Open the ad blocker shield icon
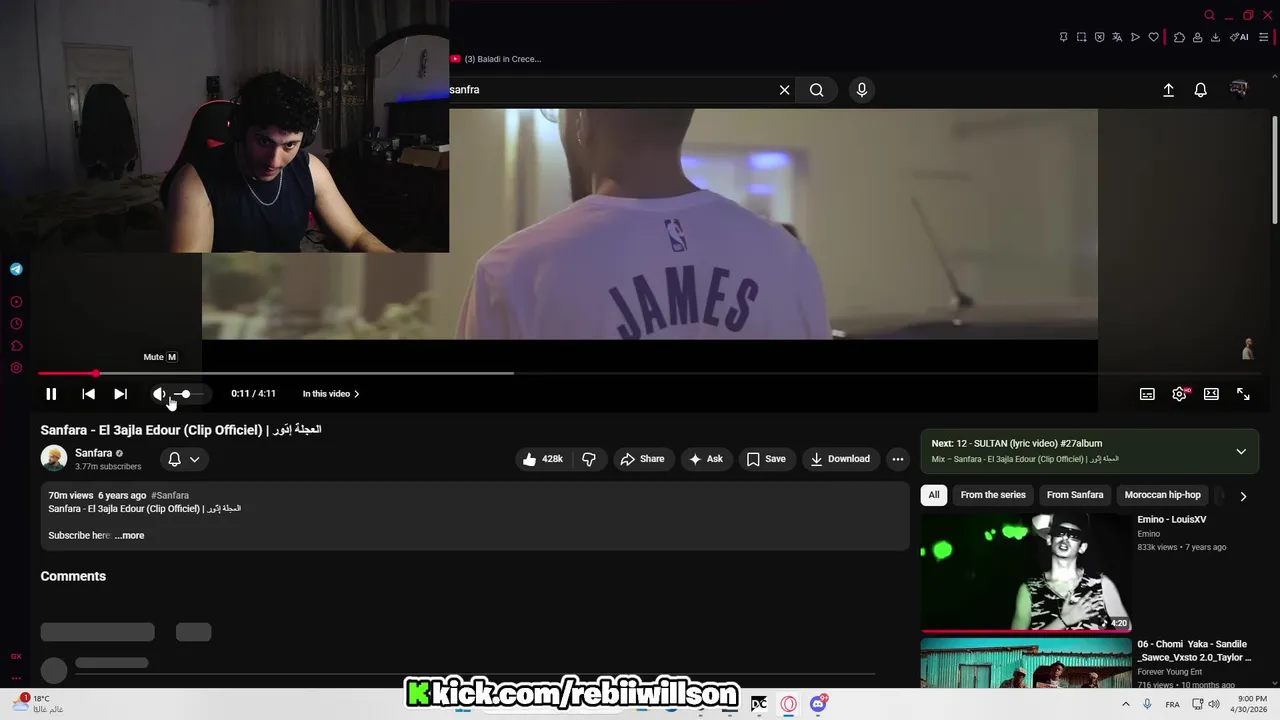The image size is (1280, 720). point(1099,37)
